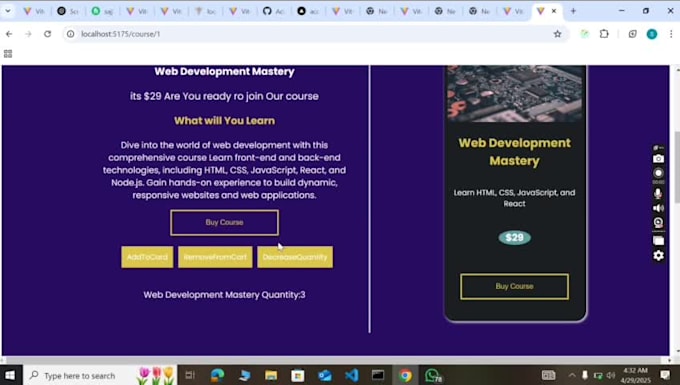Image resolution: width=680 pixels, height=385 pixels.
Task: Click the colorful extension icon beside the star
Action: [585, 34]
